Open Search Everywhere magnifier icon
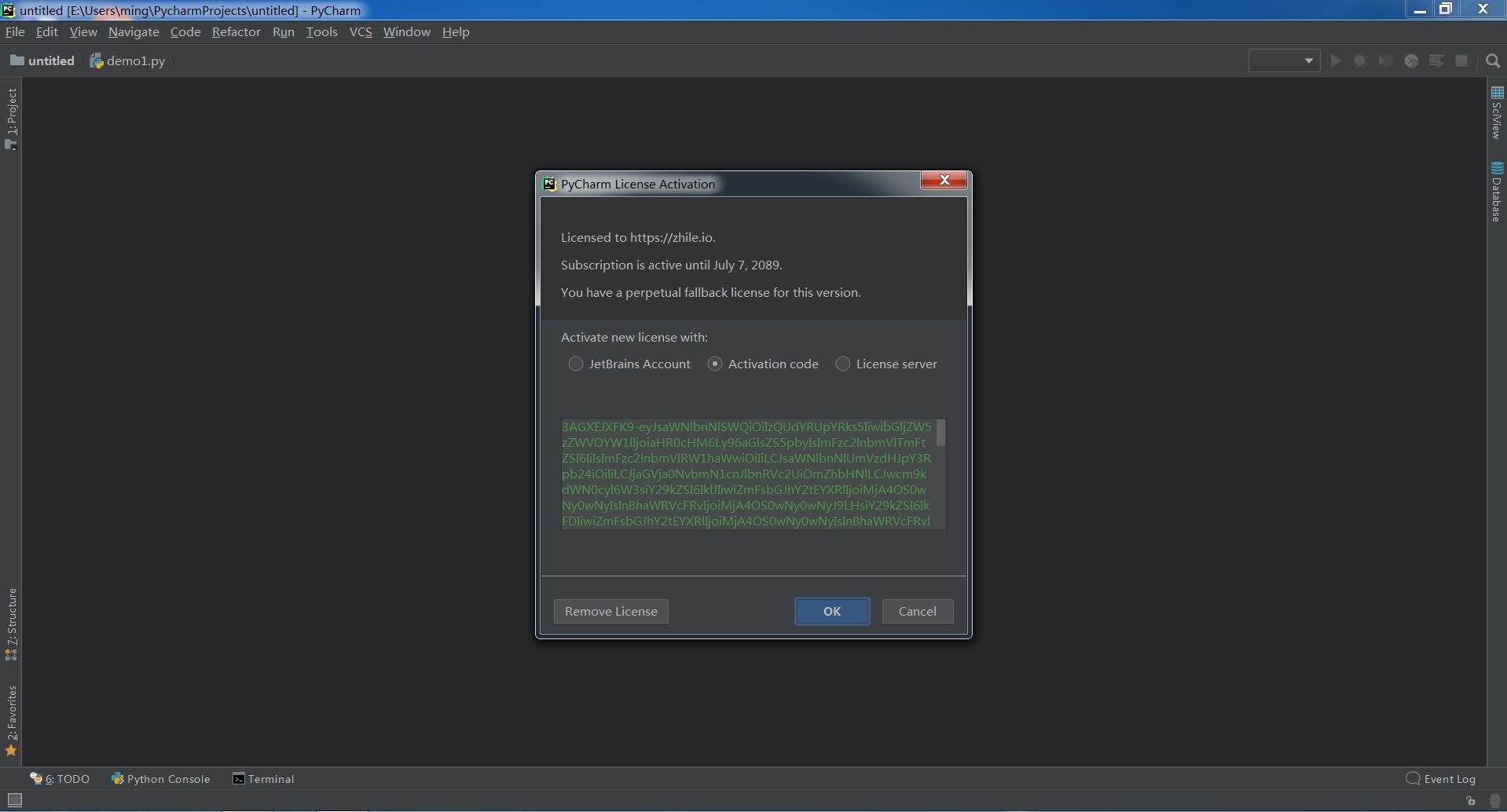1507x812 pixels. 1493,60
